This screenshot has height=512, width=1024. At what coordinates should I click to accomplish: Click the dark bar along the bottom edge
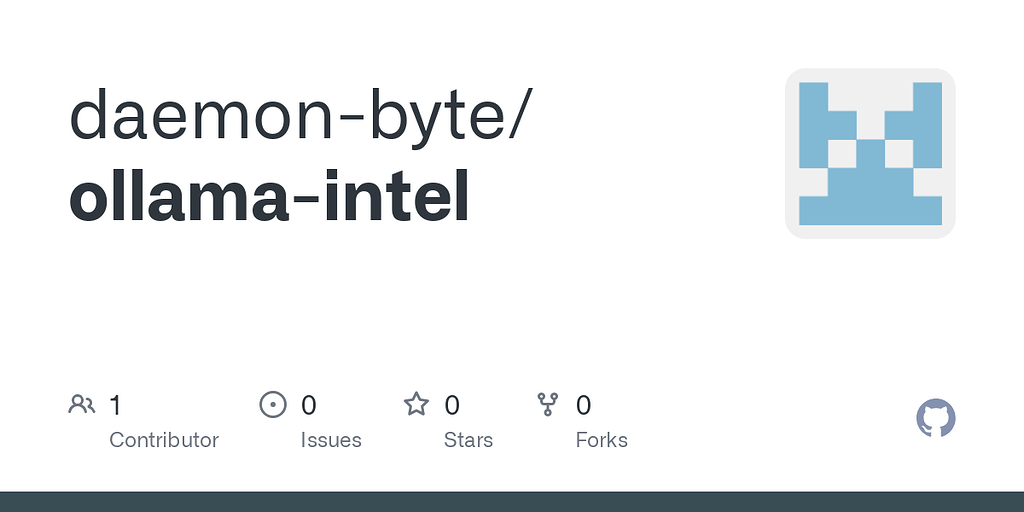[512, 501]
